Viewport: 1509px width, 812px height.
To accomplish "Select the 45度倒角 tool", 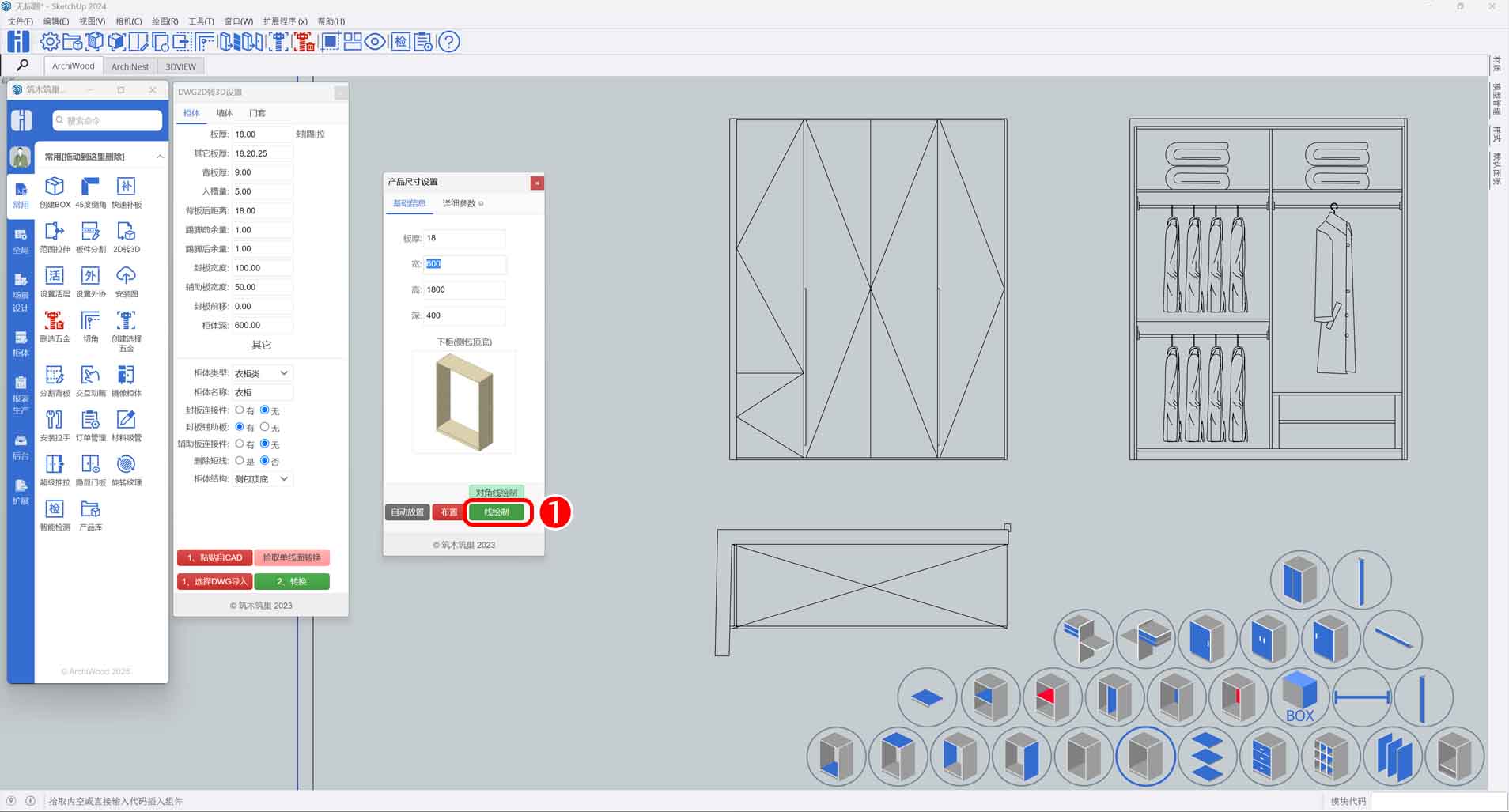I will coord(90,187).
